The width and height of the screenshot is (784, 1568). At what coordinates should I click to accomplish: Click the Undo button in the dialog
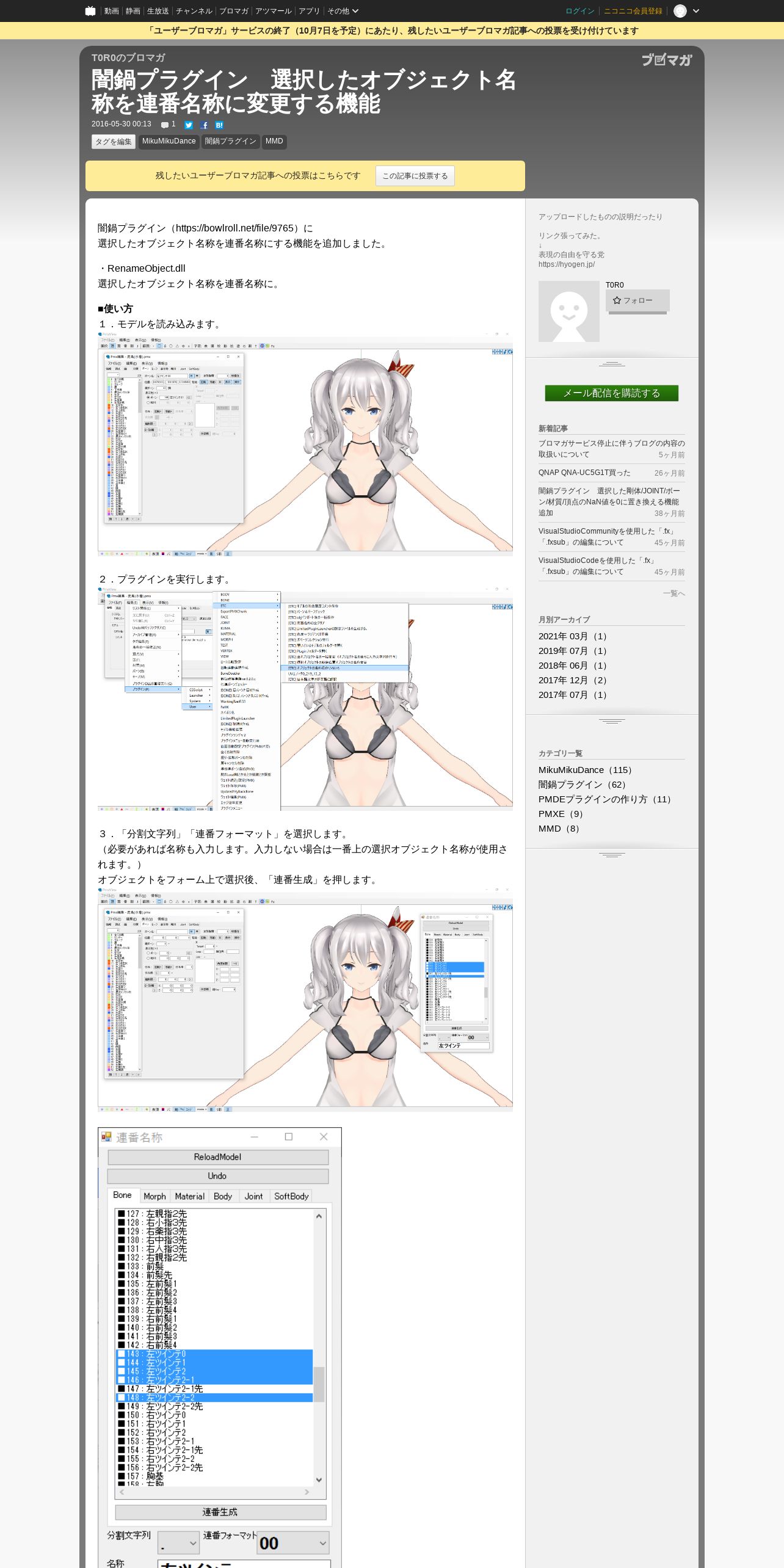click(218, 1176)
